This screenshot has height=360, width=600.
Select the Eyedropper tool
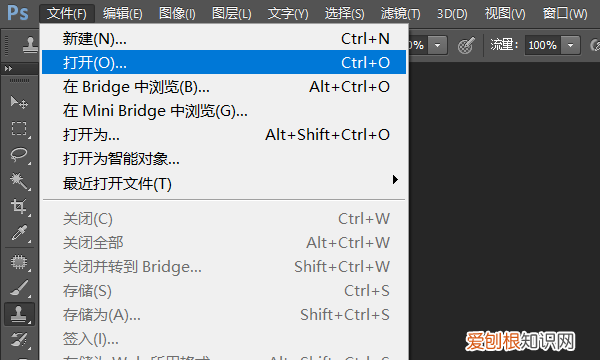pyautogui.click(x=19, y=233)
